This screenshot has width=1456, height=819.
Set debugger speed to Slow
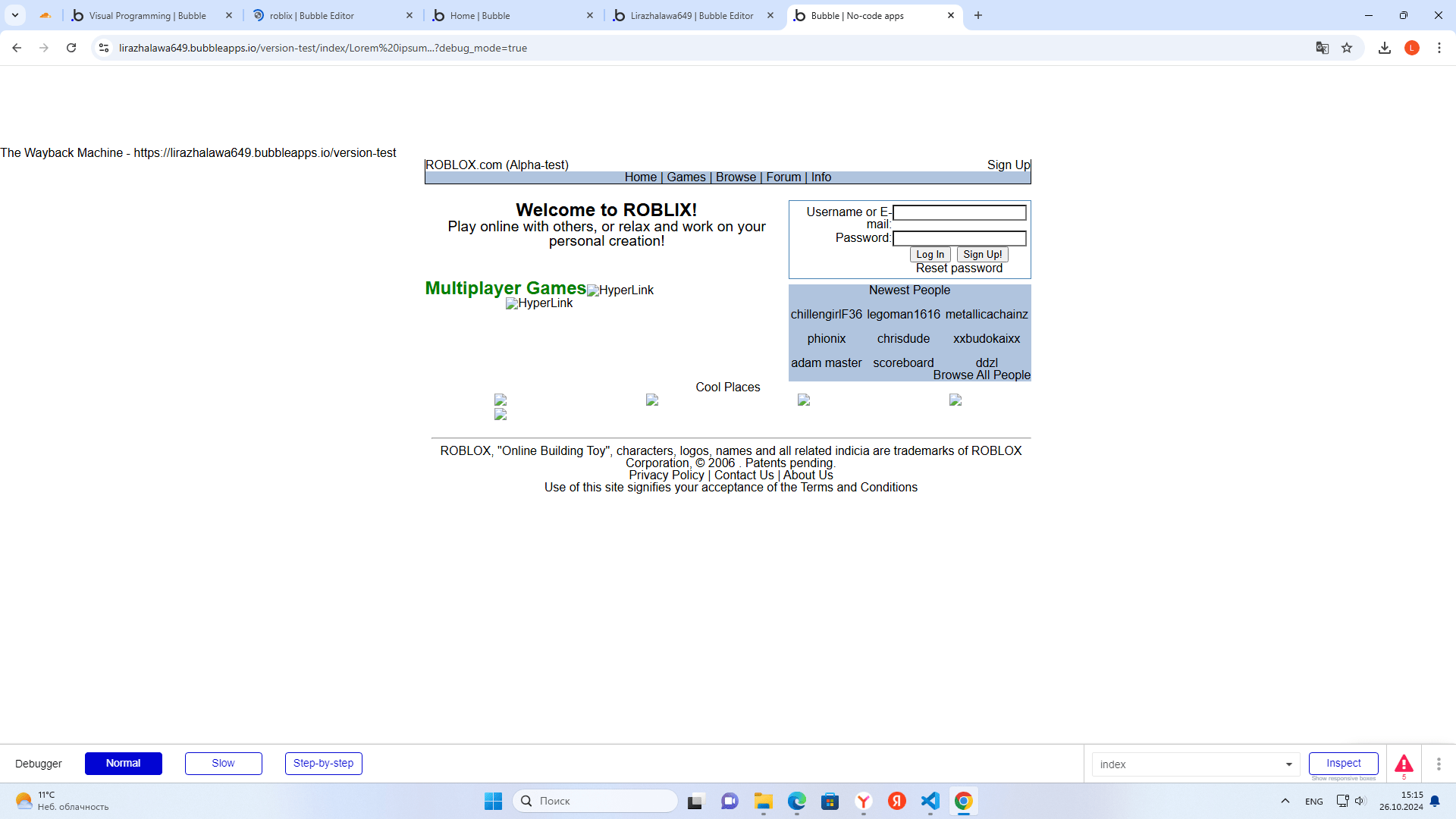click(223, 763)
